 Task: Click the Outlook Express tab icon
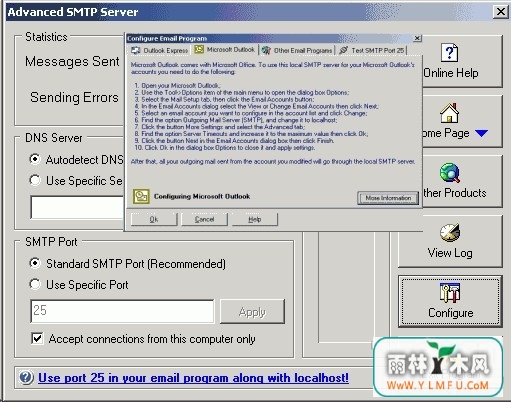tap(136, 50)
